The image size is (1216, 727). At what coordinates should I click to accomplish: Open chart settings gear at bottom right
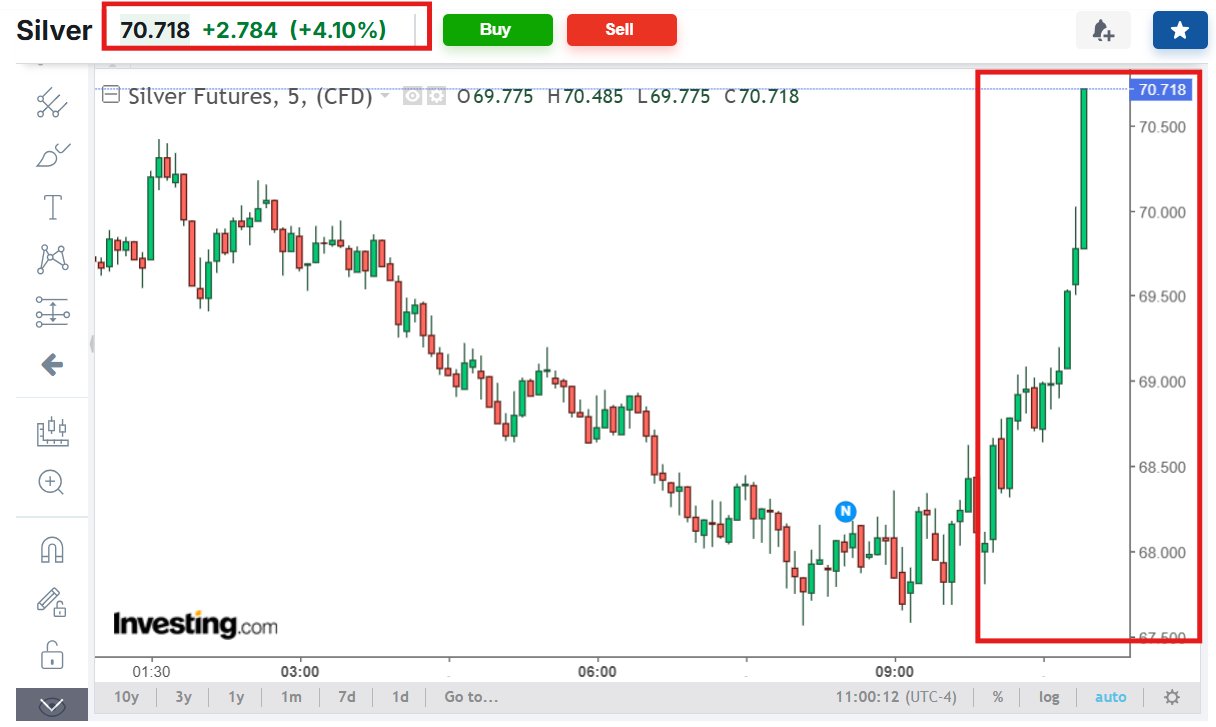pos(1173,697)
